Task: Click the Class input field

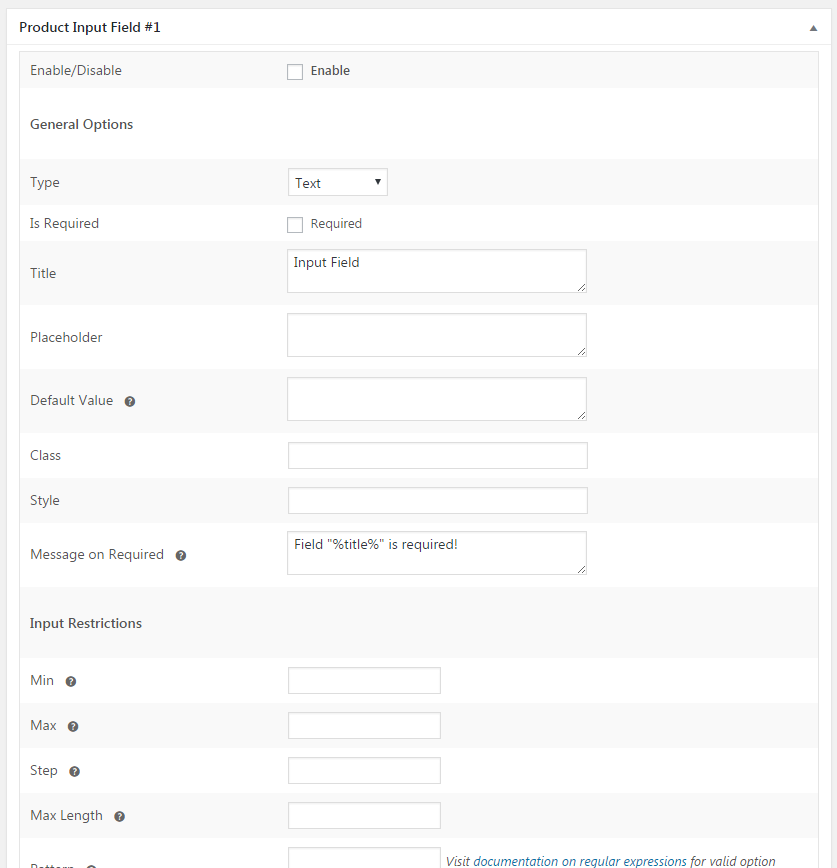Action: (437, 456)
